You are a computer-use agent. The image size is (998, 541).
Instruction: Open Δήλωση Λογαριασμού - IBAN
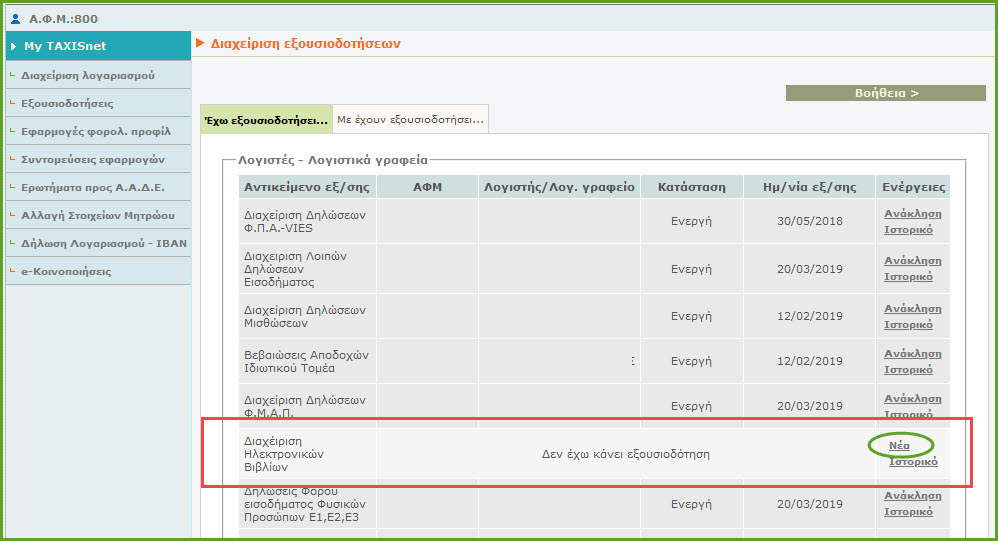[x=104, y=243]
